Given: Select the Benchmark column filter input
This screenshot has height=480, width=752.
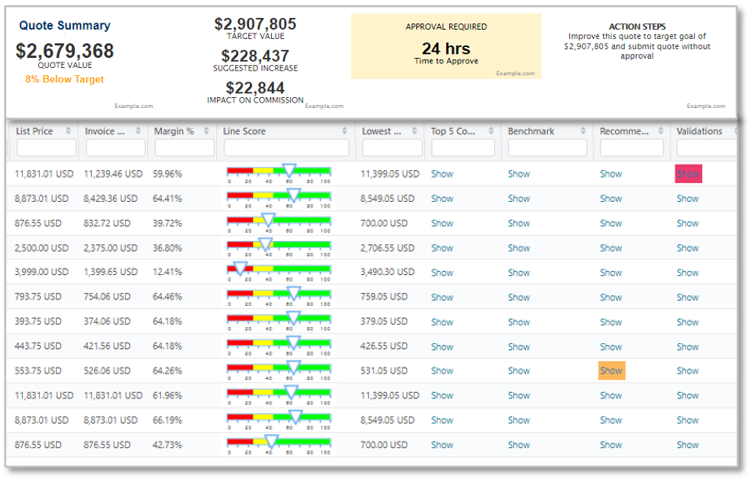Looking at the screenshot, I should (548, 148).
